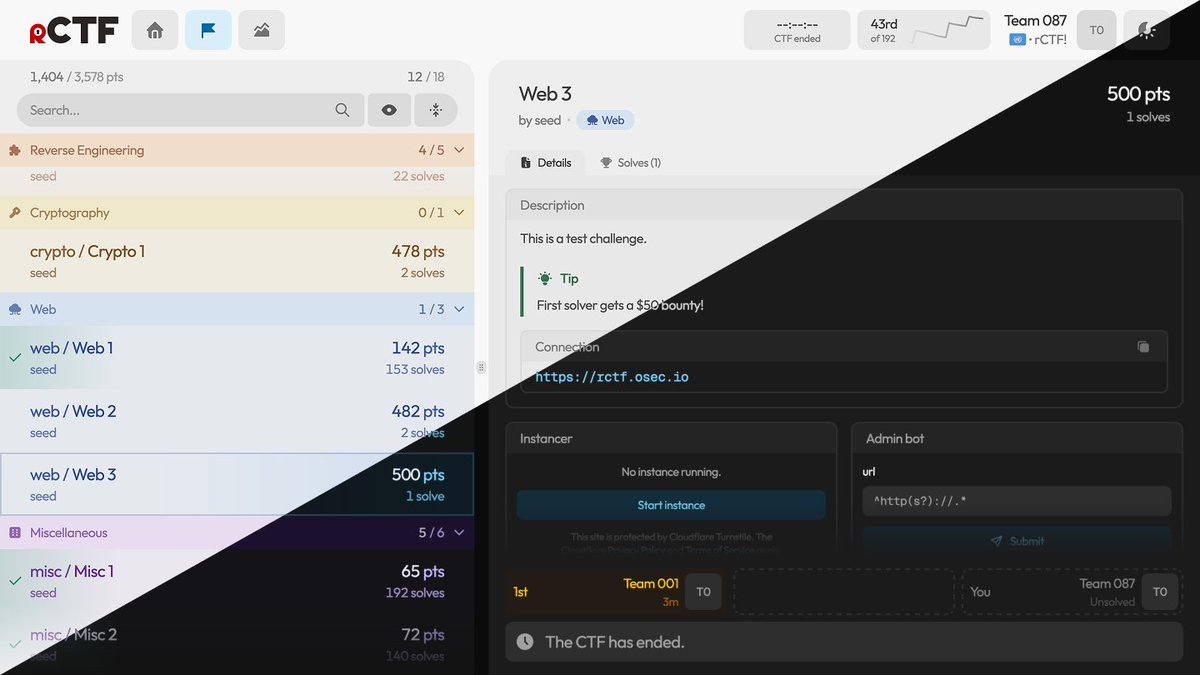Click the 'First solver gets a $50 bounty!' text
This screenshot has height=675, width=1200.
click(x=620, y=305)
